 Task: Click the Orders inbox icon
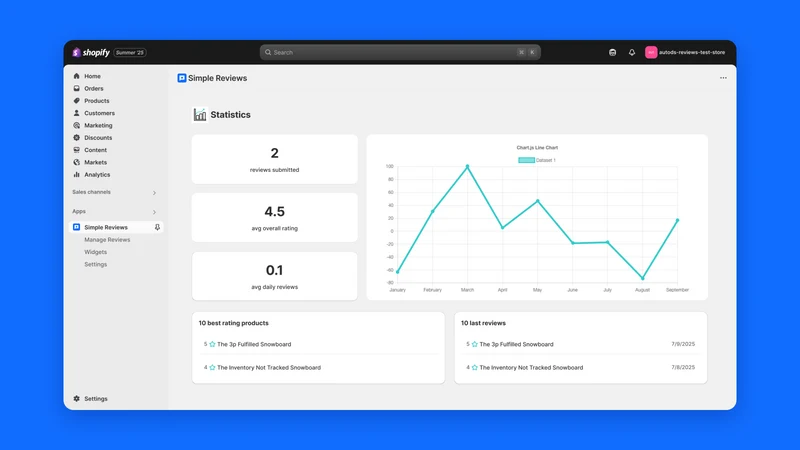tap(77, 88)
